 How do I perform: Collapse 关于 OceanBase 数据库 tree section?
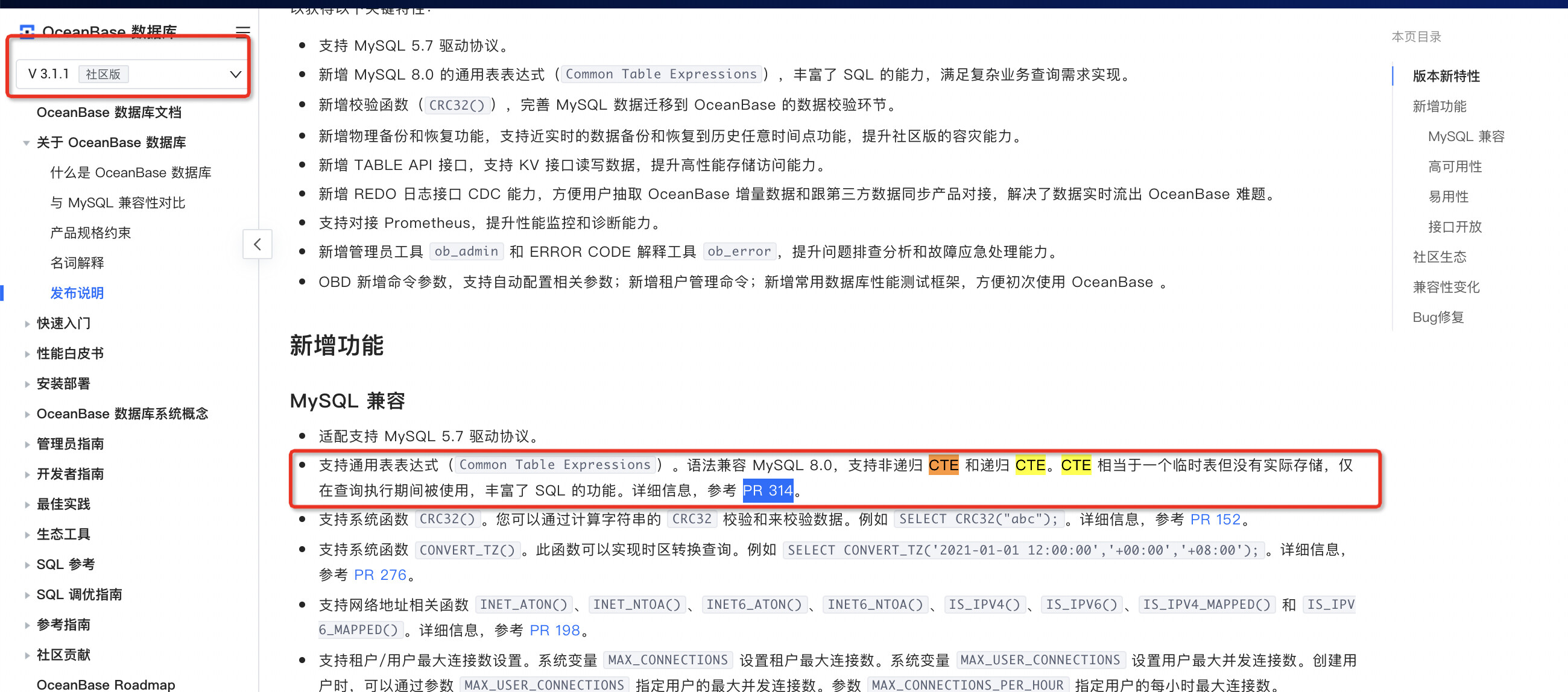tap(27, 143)
